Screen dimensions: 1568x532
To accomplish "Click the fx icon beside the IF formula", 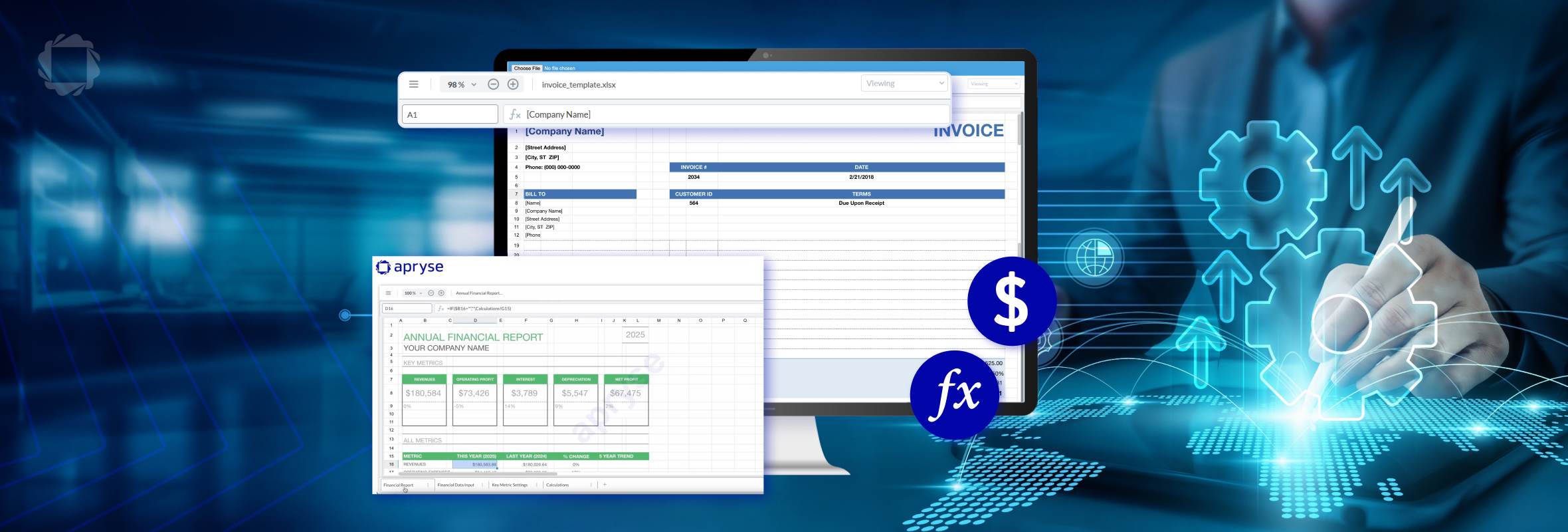I will pyautogui.click(x=441, y=309).
